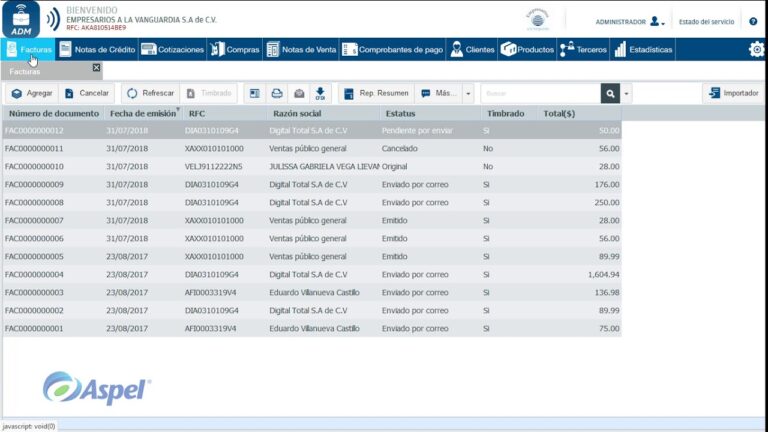
Task: Click the Agregar button
Action: tap(32, 93)
